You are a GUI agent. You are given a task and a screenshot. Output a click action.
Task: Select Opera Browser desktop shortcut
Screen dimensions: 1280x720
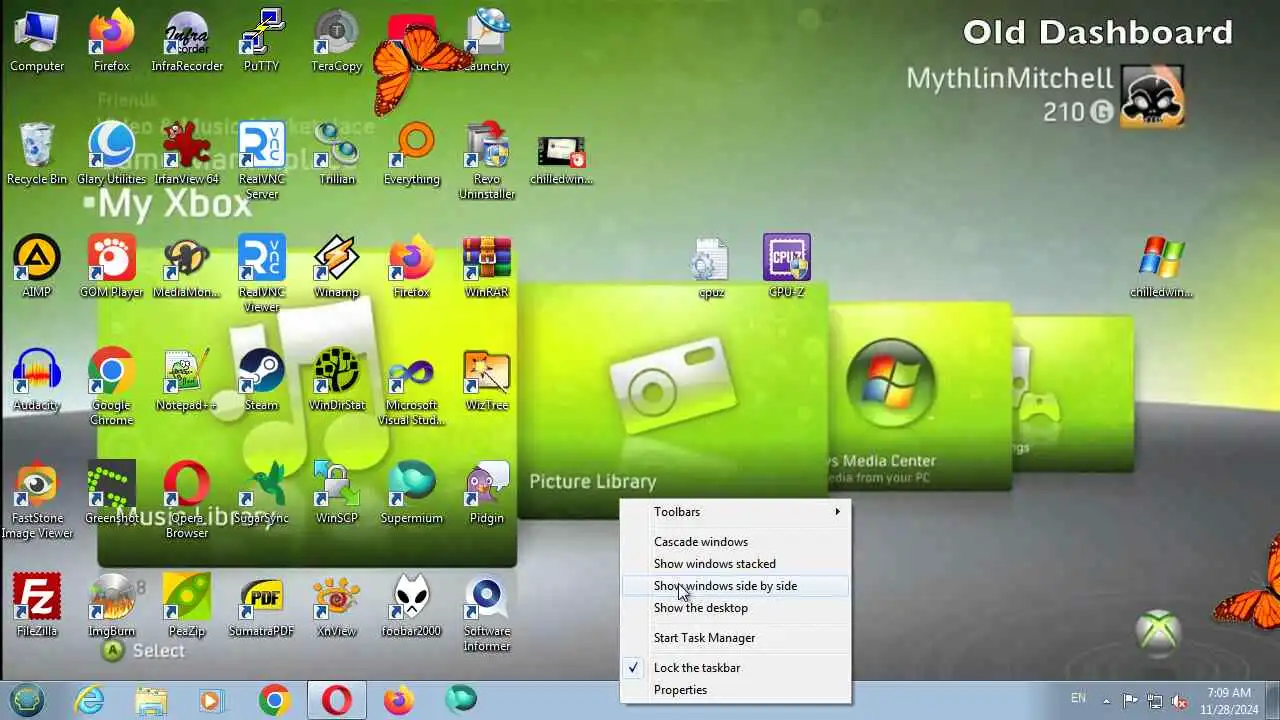tap(187, 499)
